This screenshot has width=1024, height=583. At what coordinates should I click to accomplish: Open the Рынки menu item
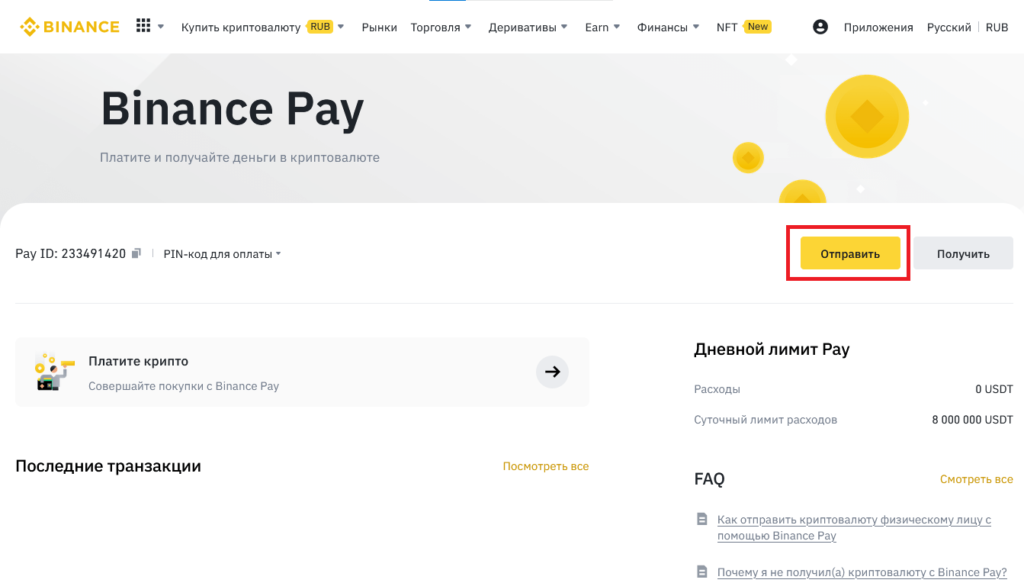coord(379,27)
